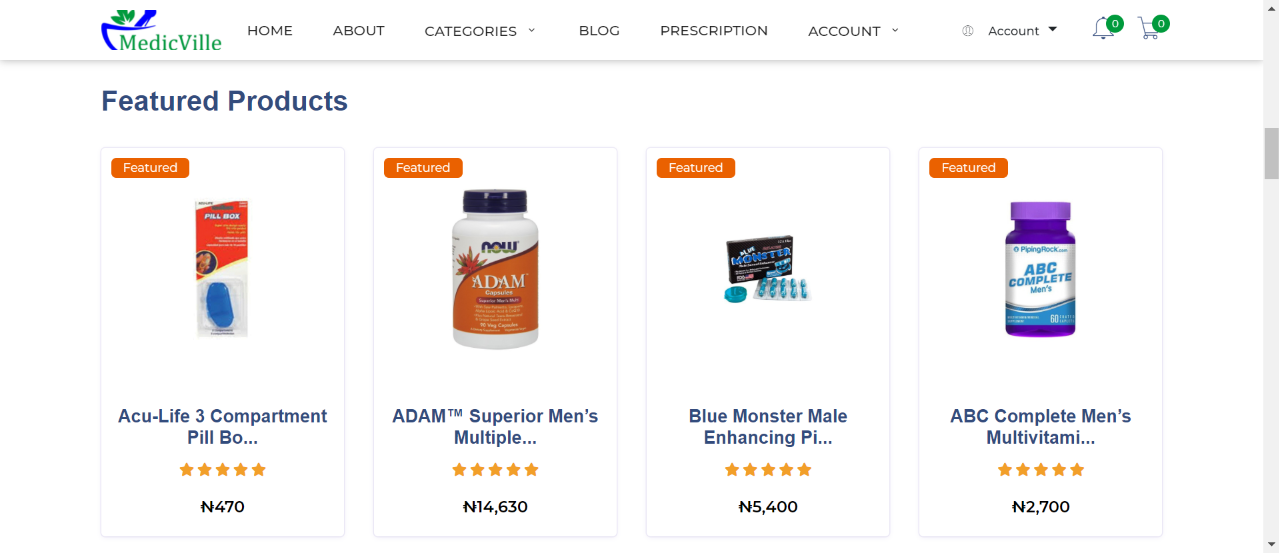The width and height of the screenshot is (1279, 553).
Task: Open the ABOUT page link
Action: pyautogui.click(x=359, y=31)
